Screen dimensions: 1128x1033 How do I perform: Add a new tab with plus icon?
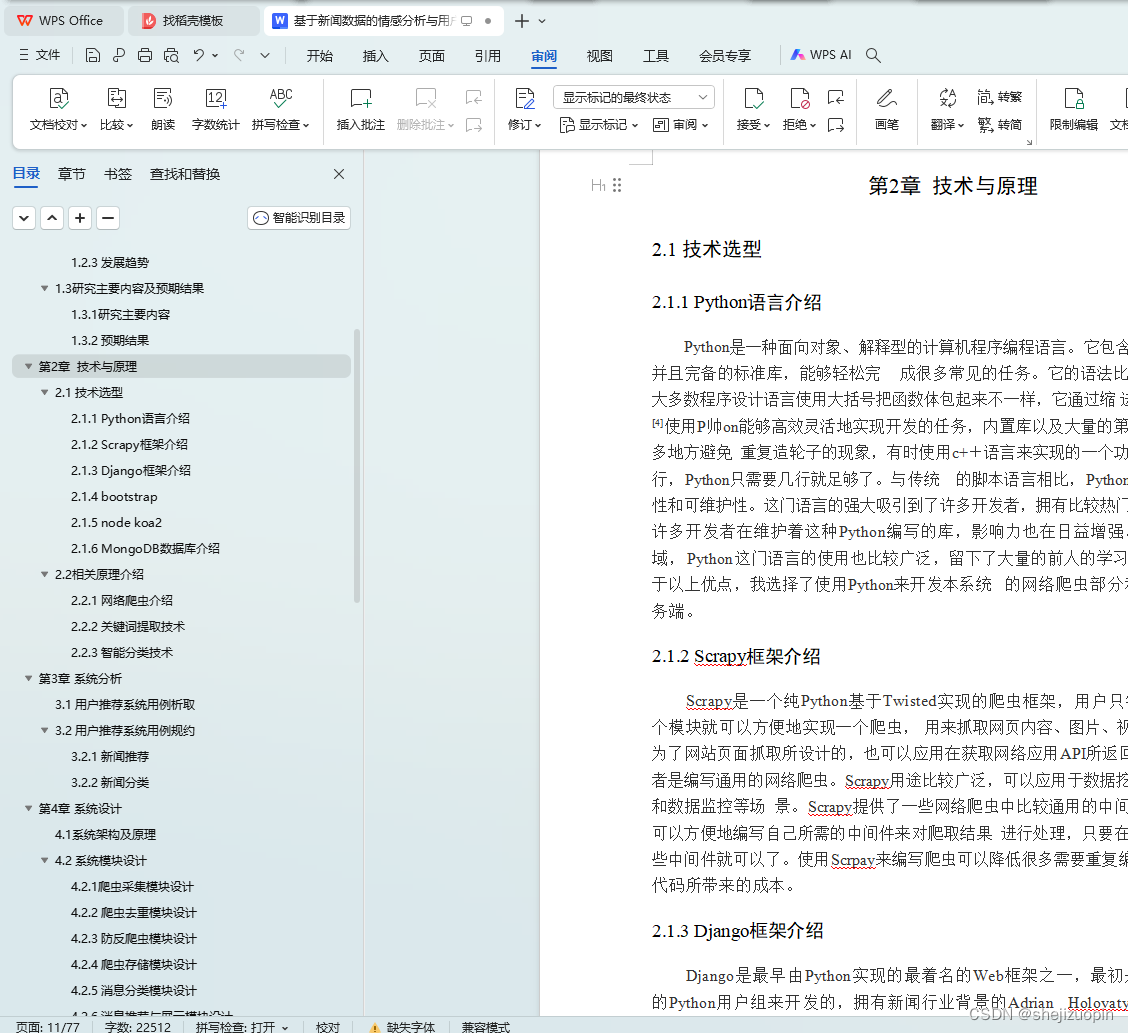(x=522, y=21)
